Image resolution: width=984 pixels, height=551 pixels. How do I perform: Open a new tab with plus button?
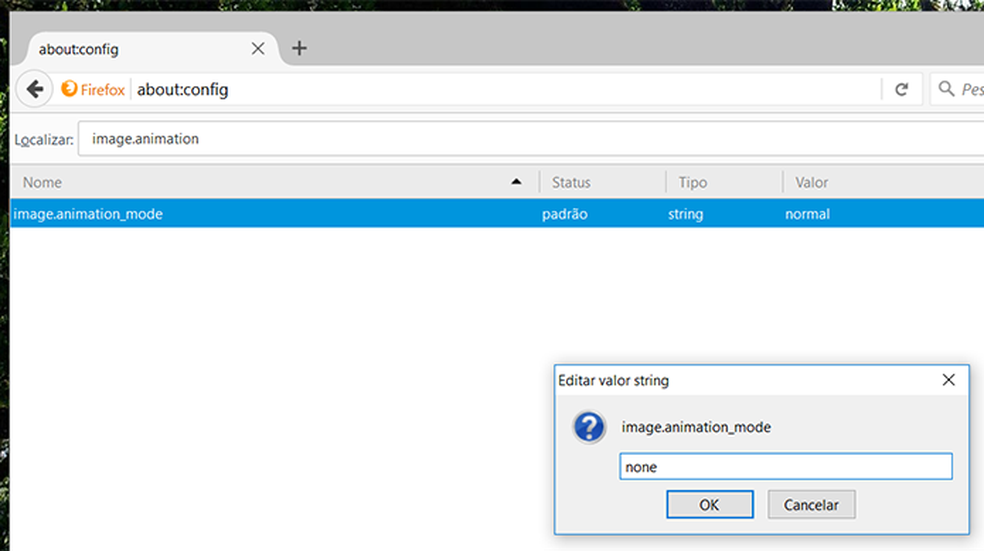point(299,48)
